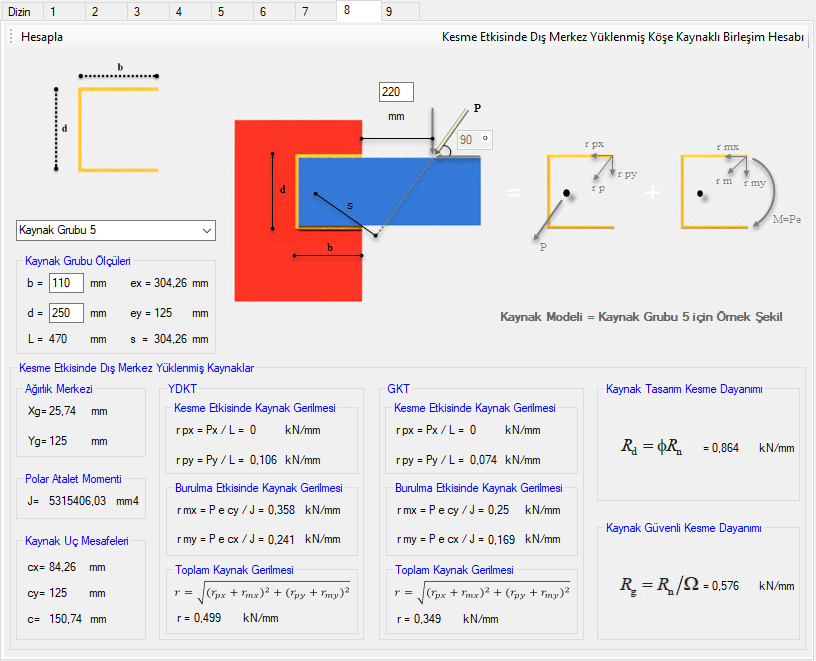Select tab 8
Screen dimensions: 816x661
click(359, 10)
